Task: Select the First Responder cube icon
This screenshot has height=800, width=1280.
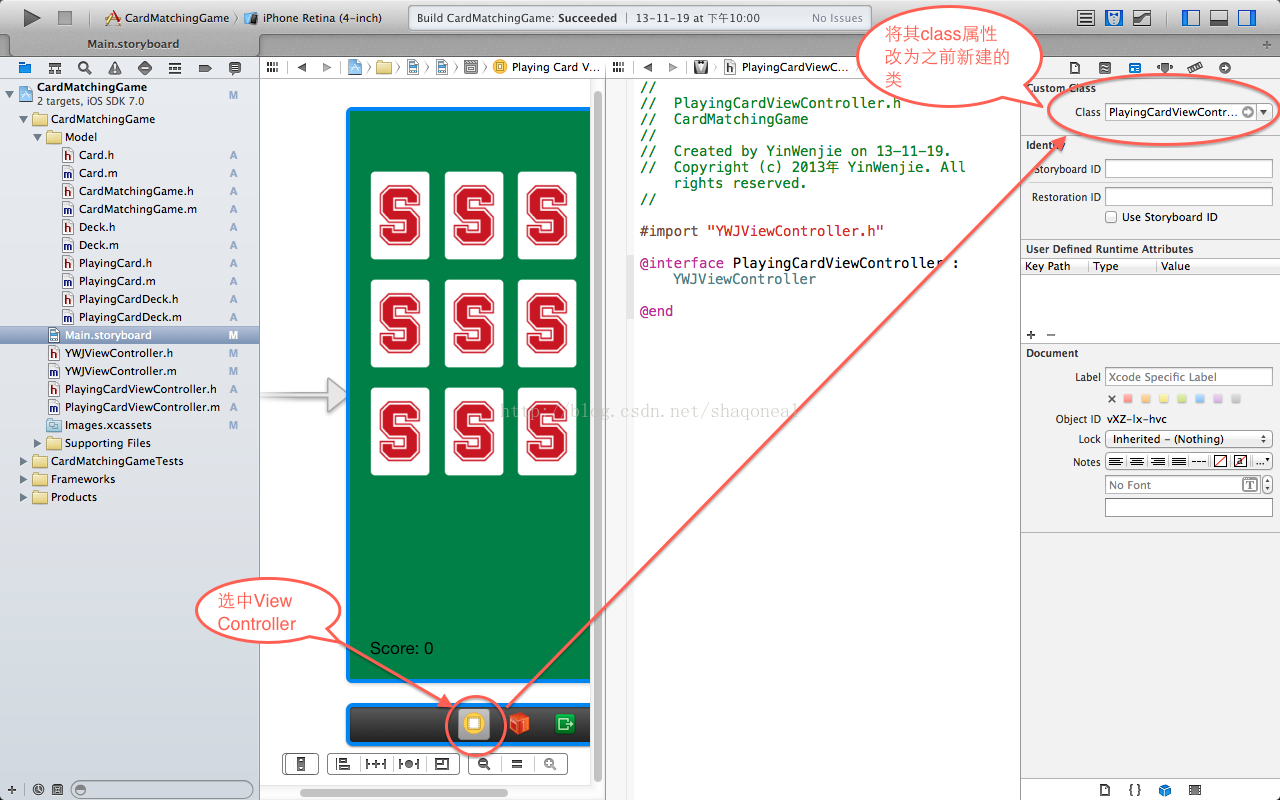Action: 519,724
